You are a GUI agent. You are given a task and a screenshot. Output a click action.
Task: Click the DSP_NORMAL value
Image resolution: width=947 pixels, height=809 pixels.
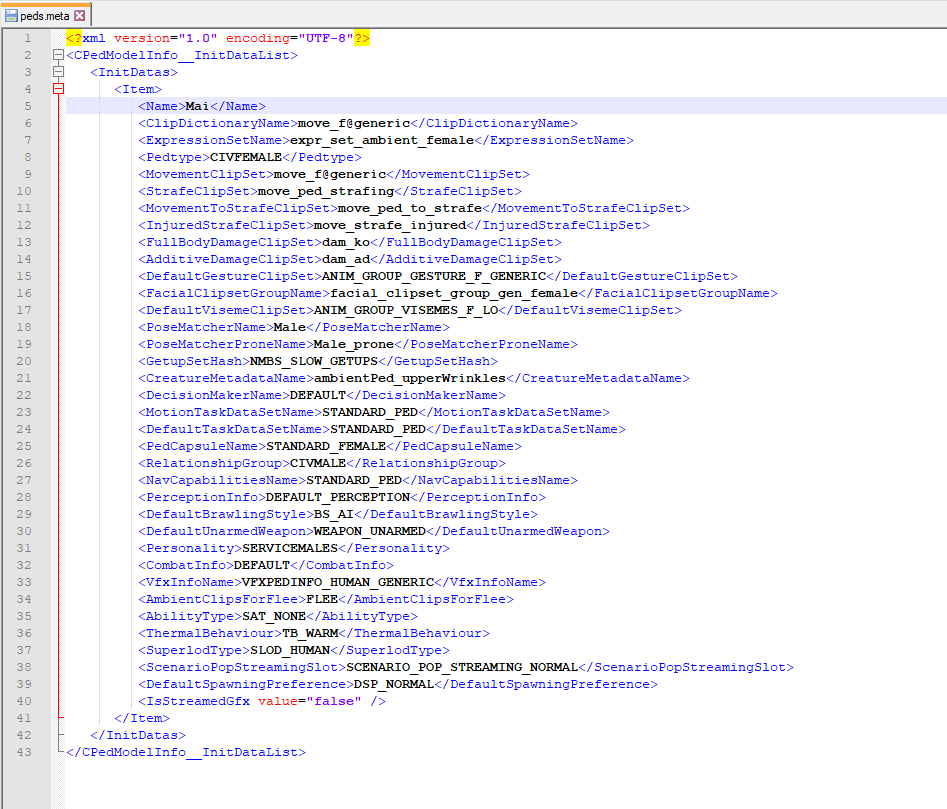[394, 684]
